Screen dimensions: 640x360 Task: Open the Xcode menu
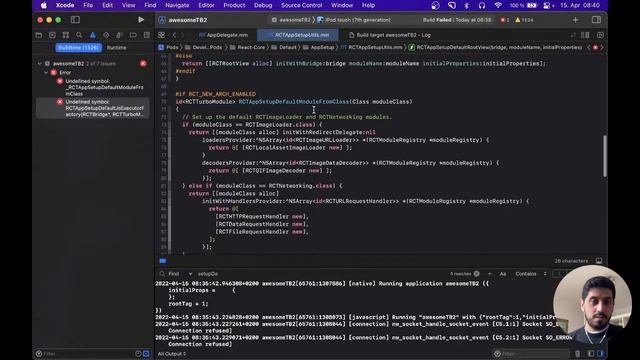click(x=65, y=5)
